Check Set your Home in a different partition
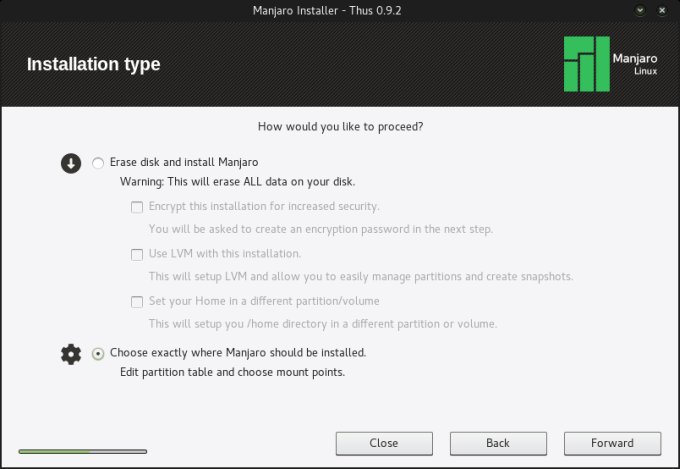Screen dimensions: 680x469 [x=137, y=302]
